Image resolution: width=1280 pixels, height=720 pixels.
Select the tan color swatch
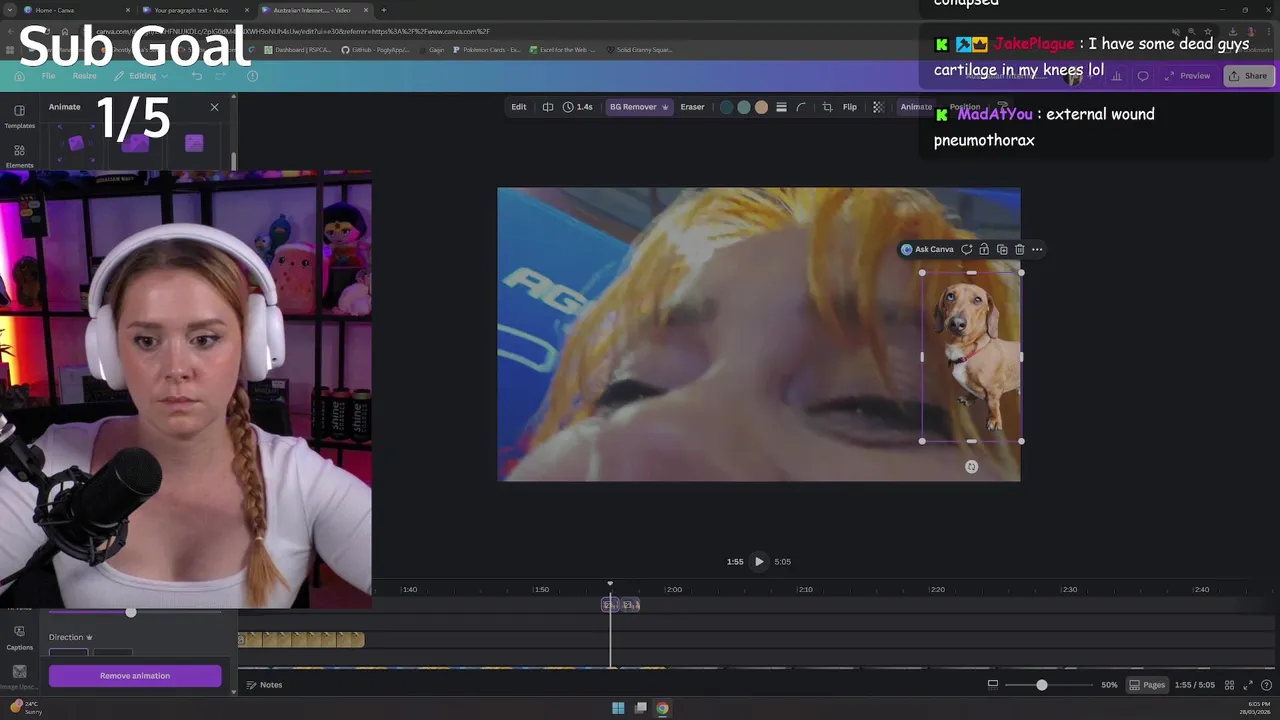click(x=761, y=107)
